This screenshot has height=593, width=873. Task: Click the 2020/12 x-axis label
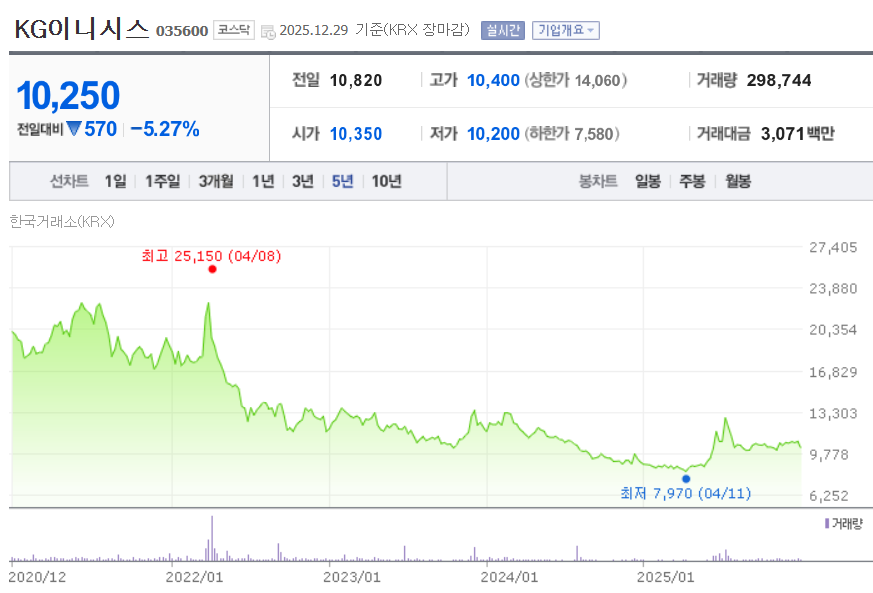[x=37, y=577]
